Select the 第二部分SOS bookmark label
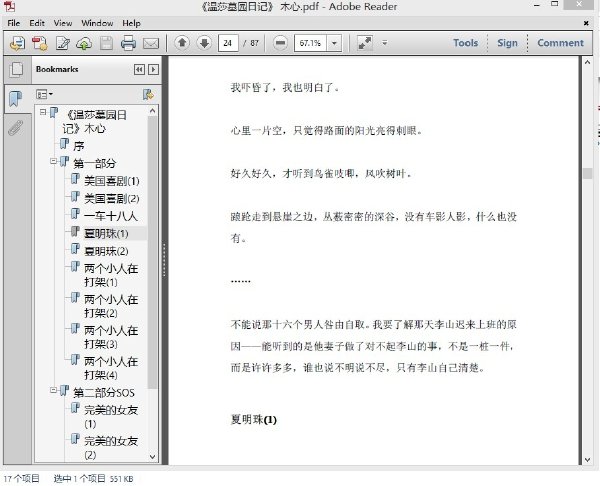The image size is (600, 486). (x=104, y=393)
